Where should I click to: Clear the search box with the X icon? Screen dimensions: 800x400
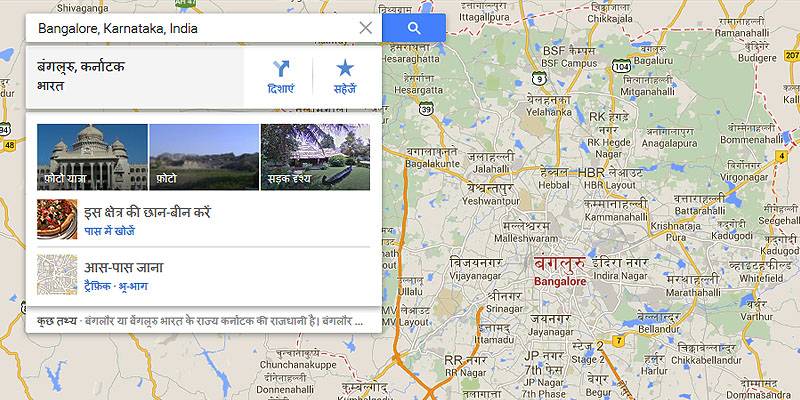point(365,28)
